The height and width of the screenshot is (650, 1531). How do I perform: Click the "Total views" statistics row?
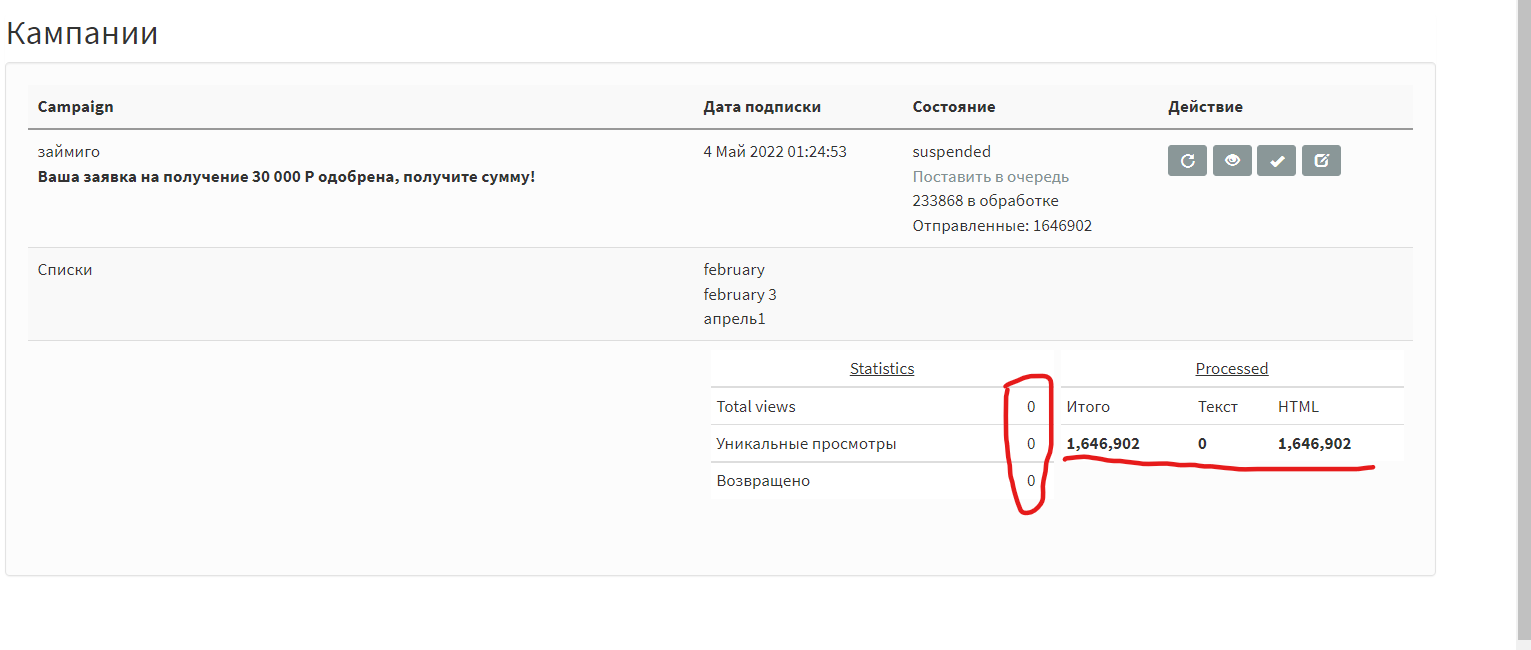[x=756, y=407]
